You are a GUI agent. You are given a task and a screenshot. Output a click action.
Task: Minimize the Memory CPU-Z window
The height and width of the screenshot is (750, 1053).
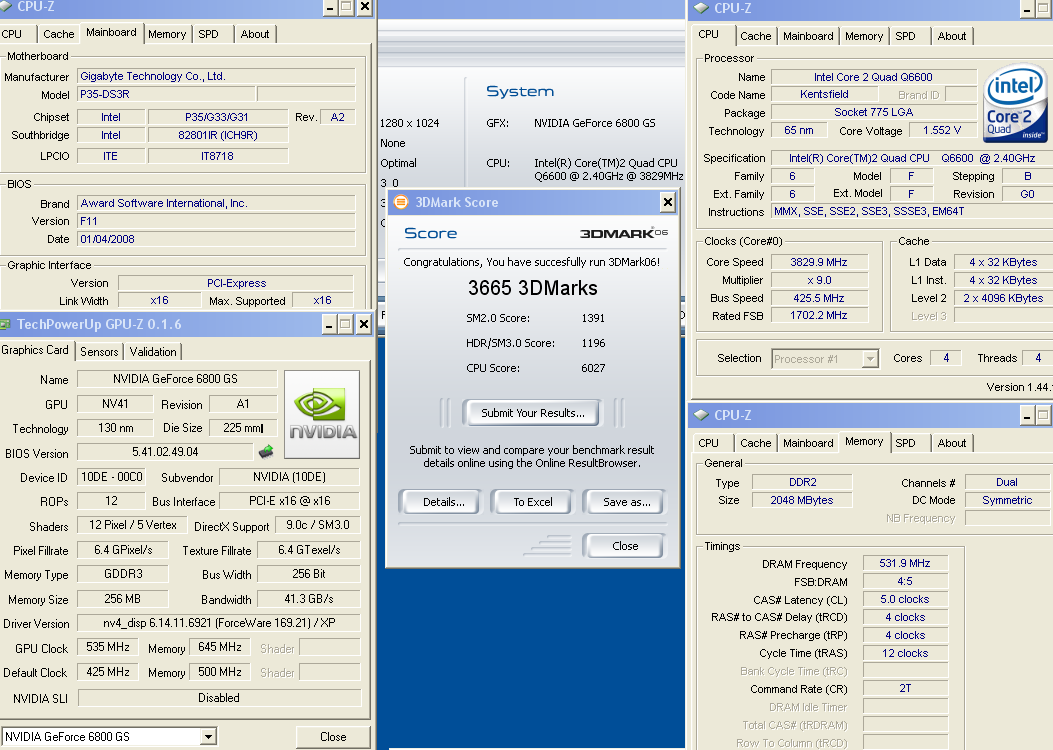[x=1026, y=416]
